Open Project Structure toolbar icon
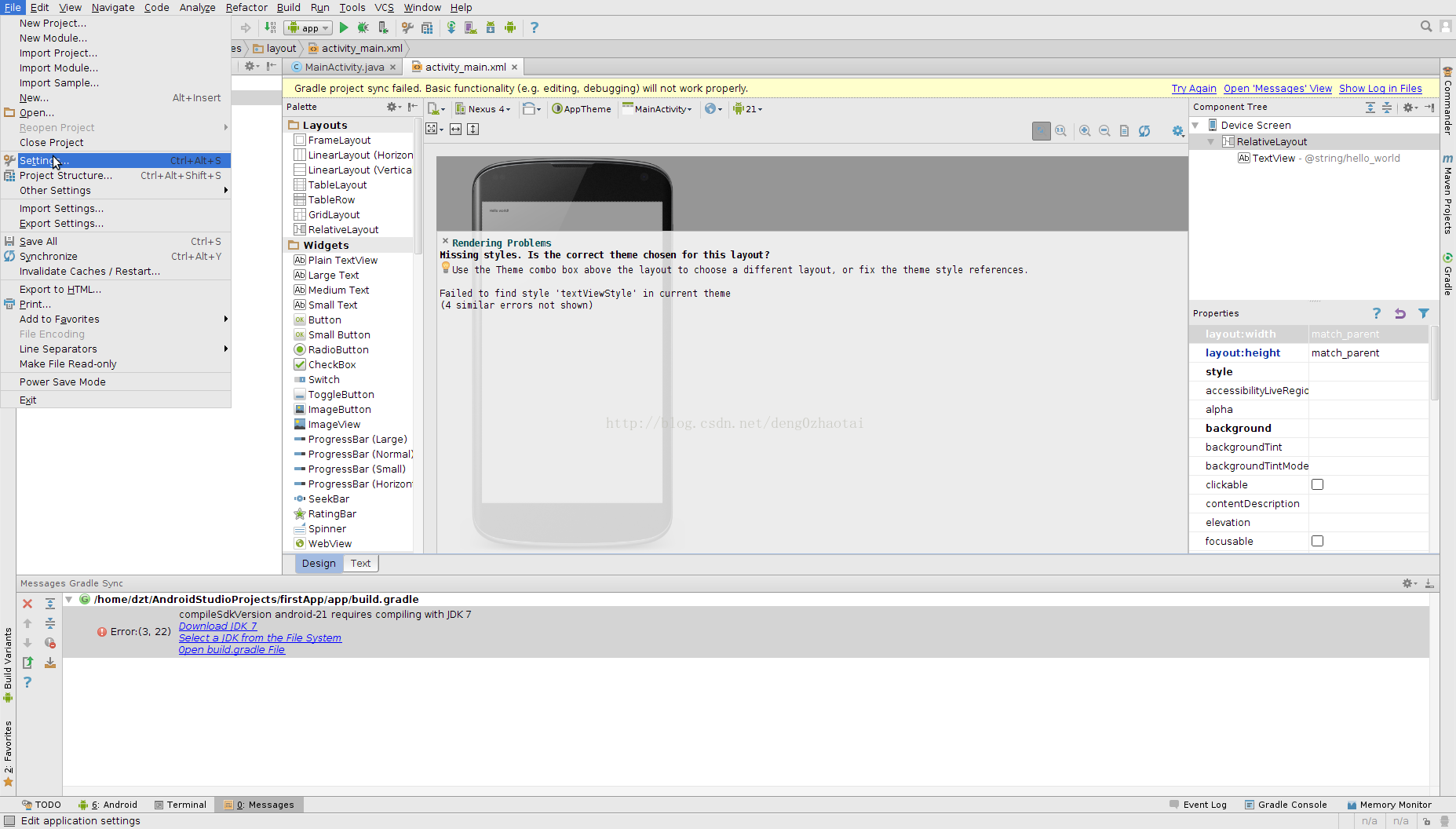The height and width of the screenshot is (829, 1456). [427, 27]
